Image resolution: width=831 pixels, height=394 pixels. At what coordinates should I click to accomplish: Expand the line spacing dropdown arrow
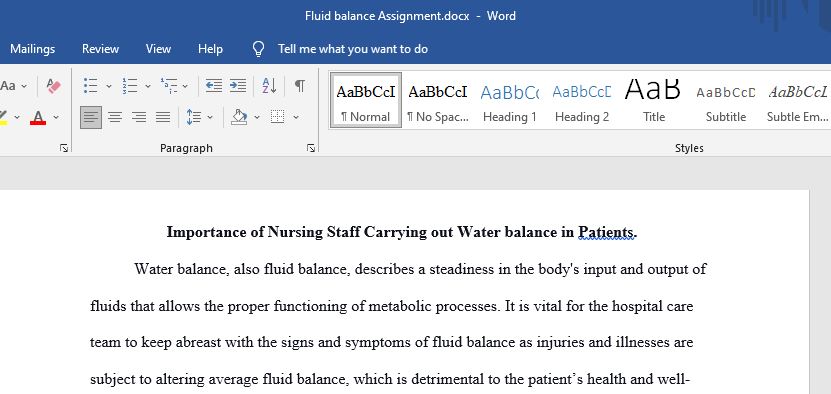pos(210,117)
